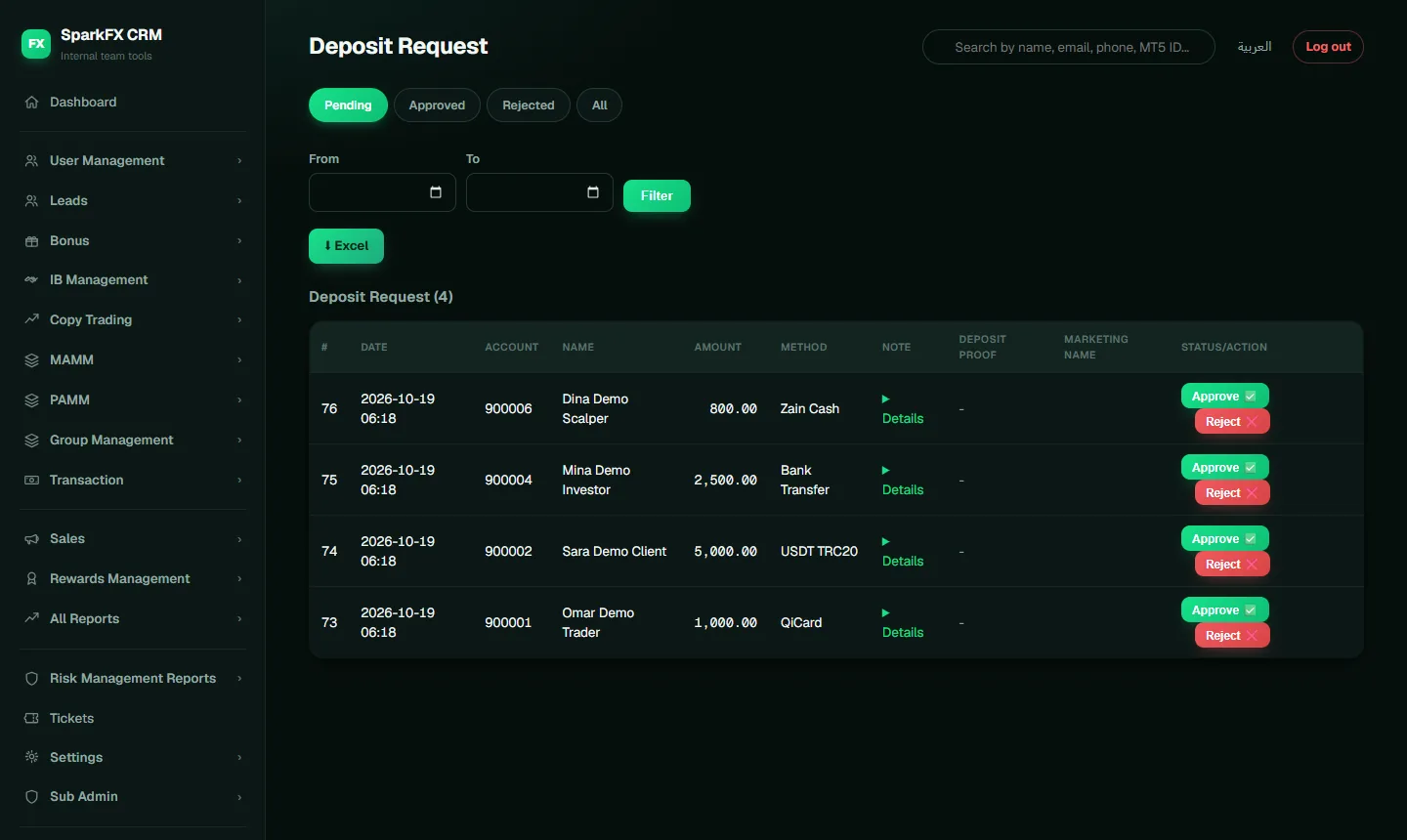
Task: Open Dashboard via its home icon
Action: tap(31, 103)
